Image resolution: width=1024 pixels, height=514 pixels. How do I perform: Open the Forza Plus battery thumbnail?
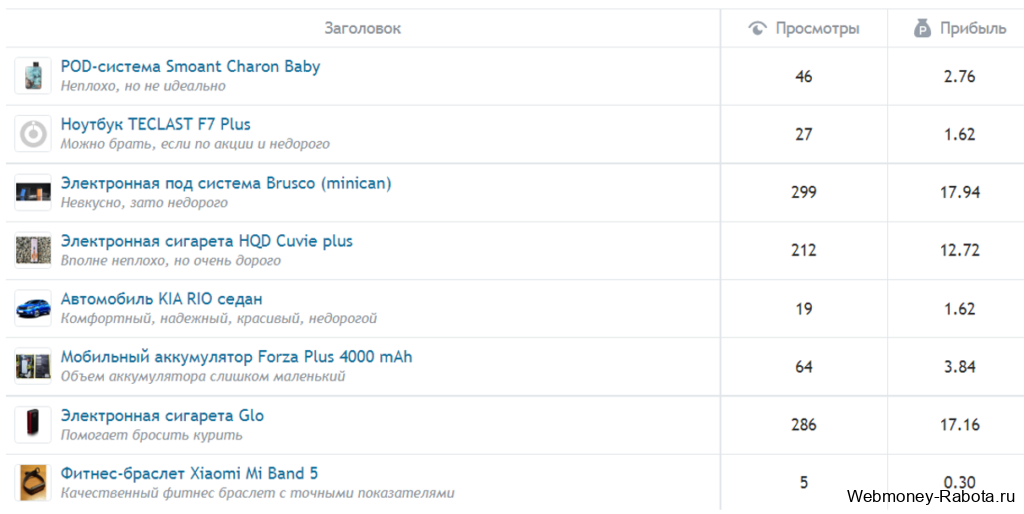click(33, 366)
